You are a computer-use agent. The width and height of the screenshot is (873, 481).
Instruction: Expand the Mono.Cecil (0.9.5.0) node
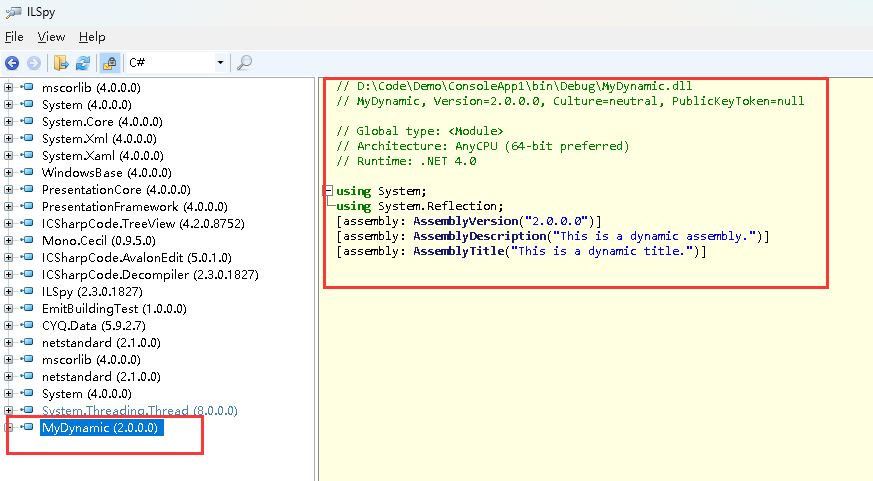pyautogui.click(x=8, y=240)
